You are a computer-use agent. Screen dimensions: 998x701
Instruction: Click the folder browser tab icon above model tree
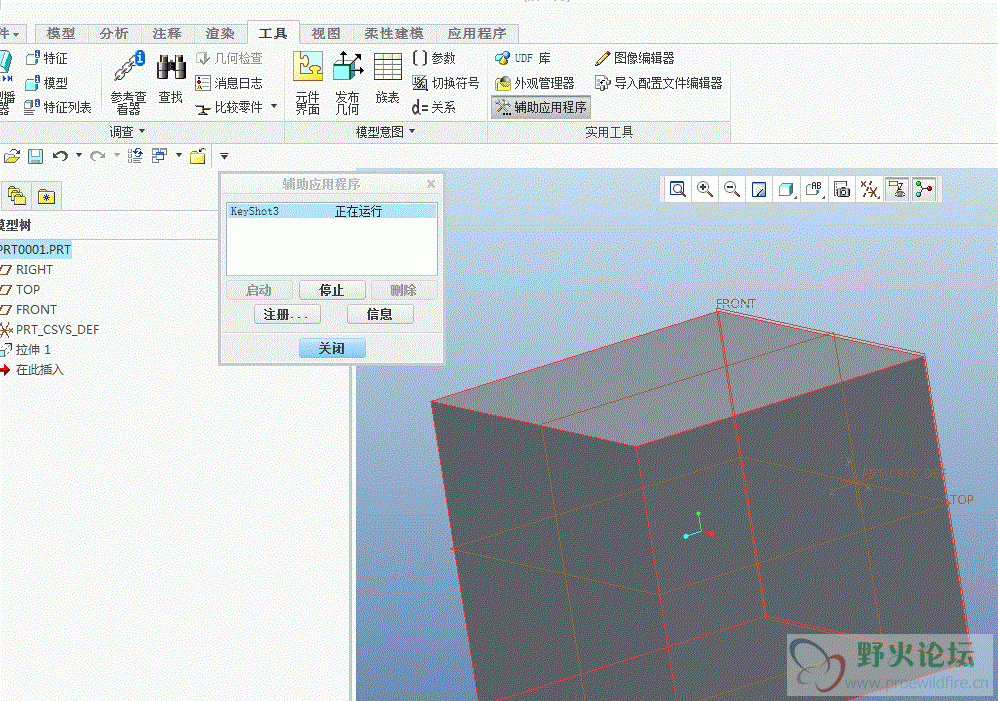17,196
